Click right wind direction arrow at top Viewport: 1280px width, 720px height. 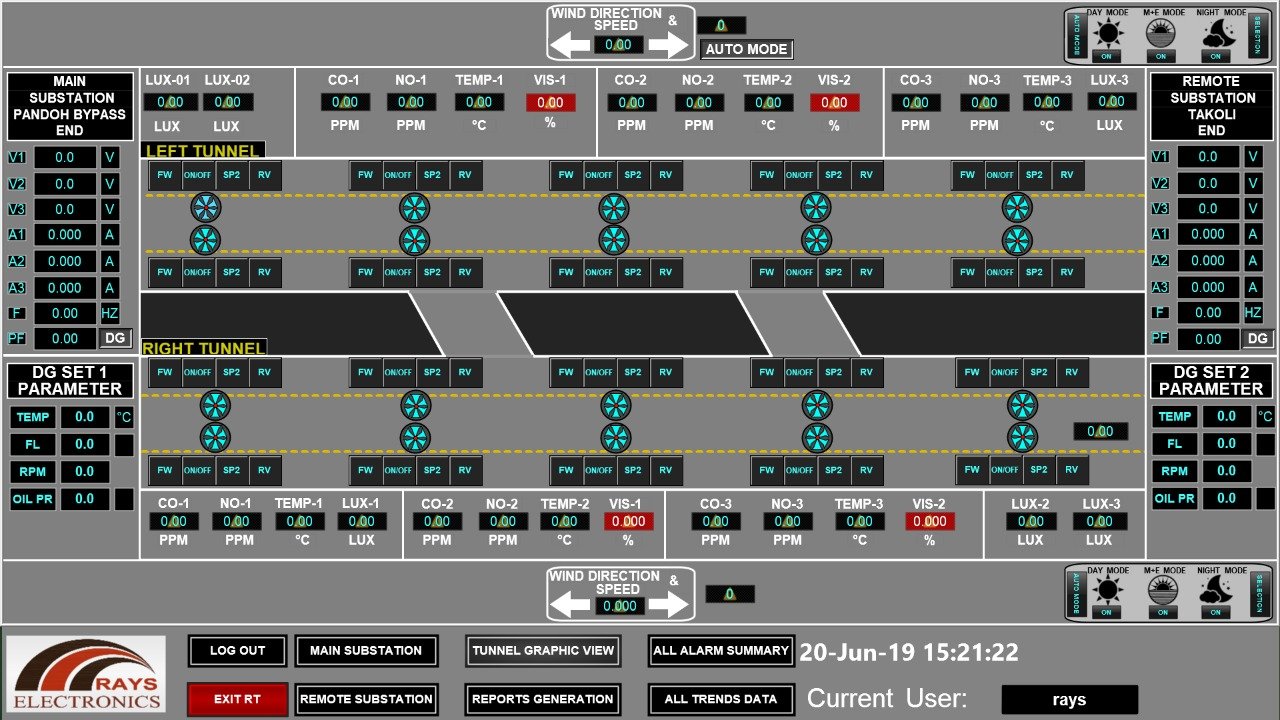669,45
